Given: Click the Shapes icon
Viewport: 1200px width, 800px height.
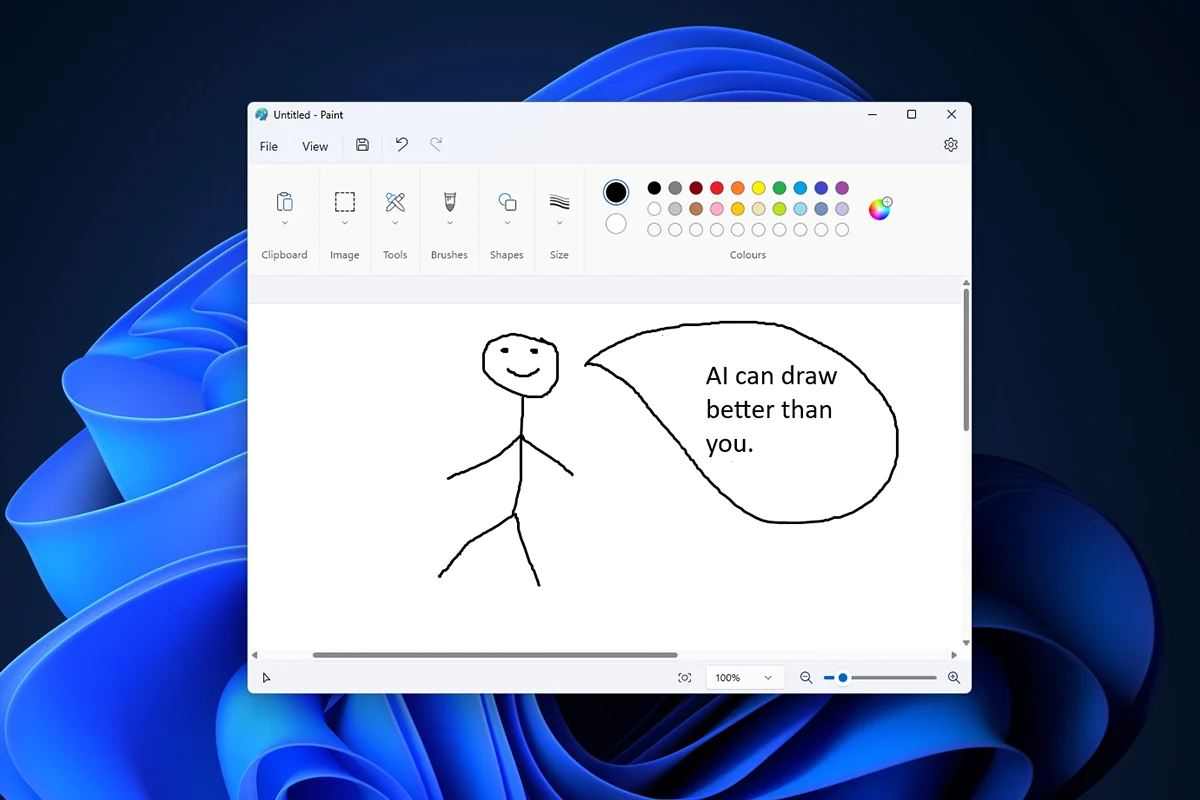Looking at the screenshot, I should pos(507,202).
